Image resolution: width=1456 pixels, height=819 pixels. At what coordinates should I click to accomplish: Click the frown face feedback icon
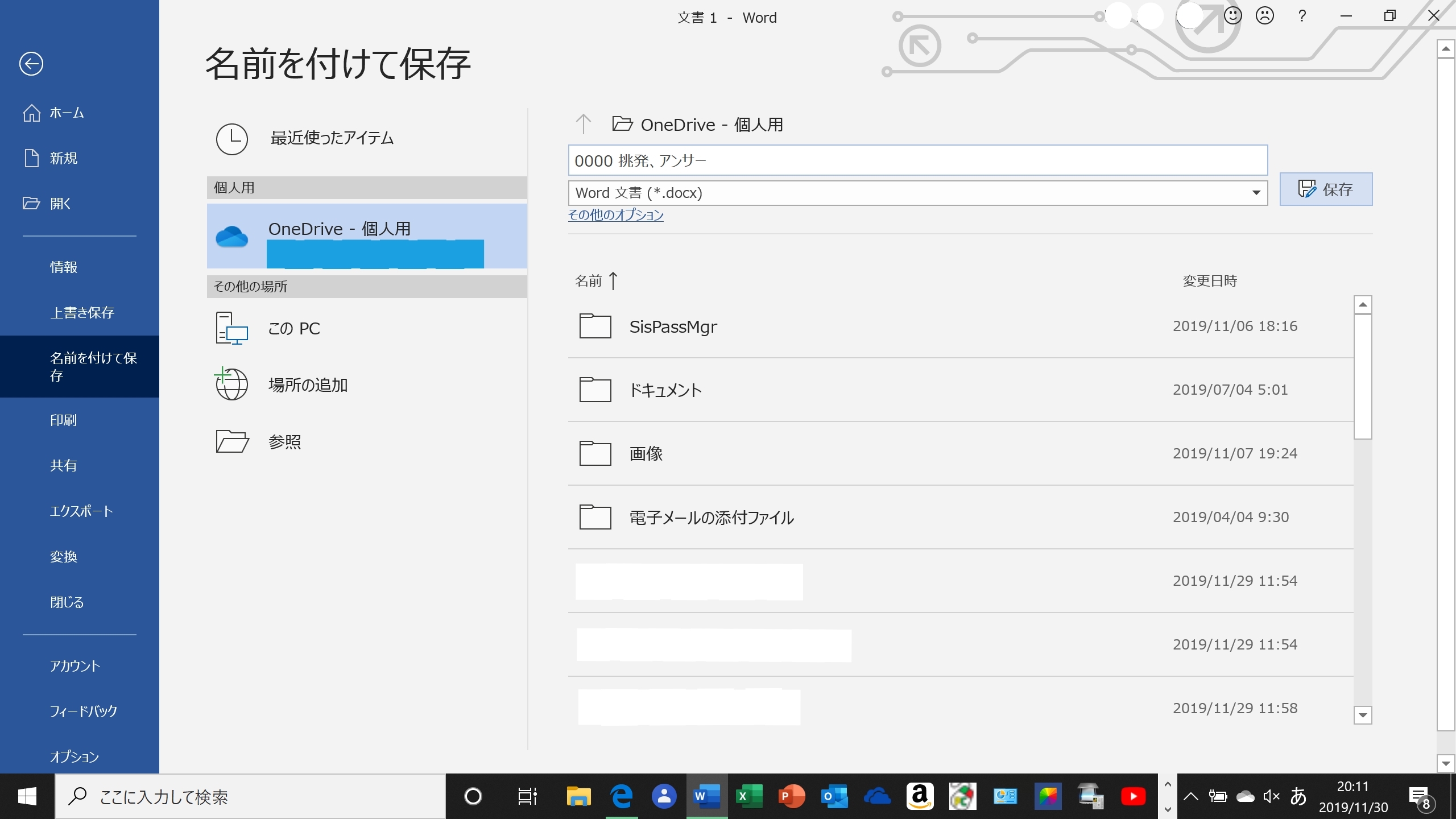[1265, 16]
